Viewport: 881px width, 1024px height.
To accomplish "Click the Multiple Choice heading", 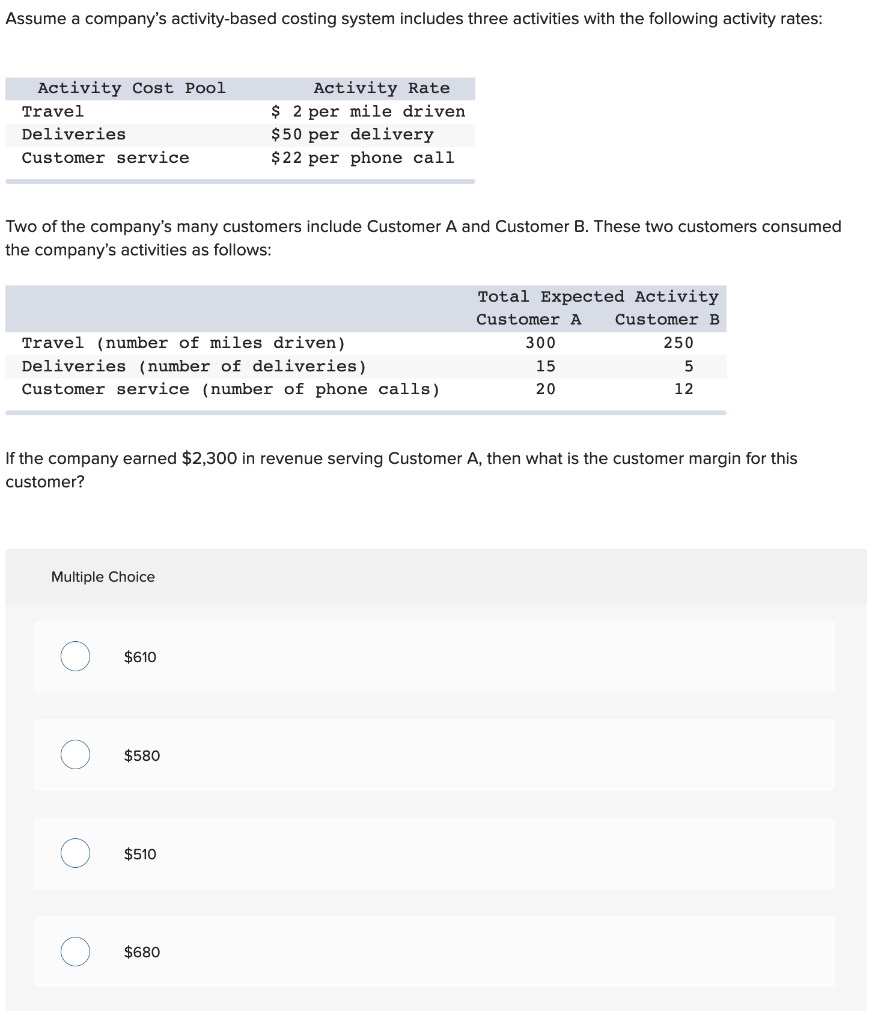I will 102,576.
